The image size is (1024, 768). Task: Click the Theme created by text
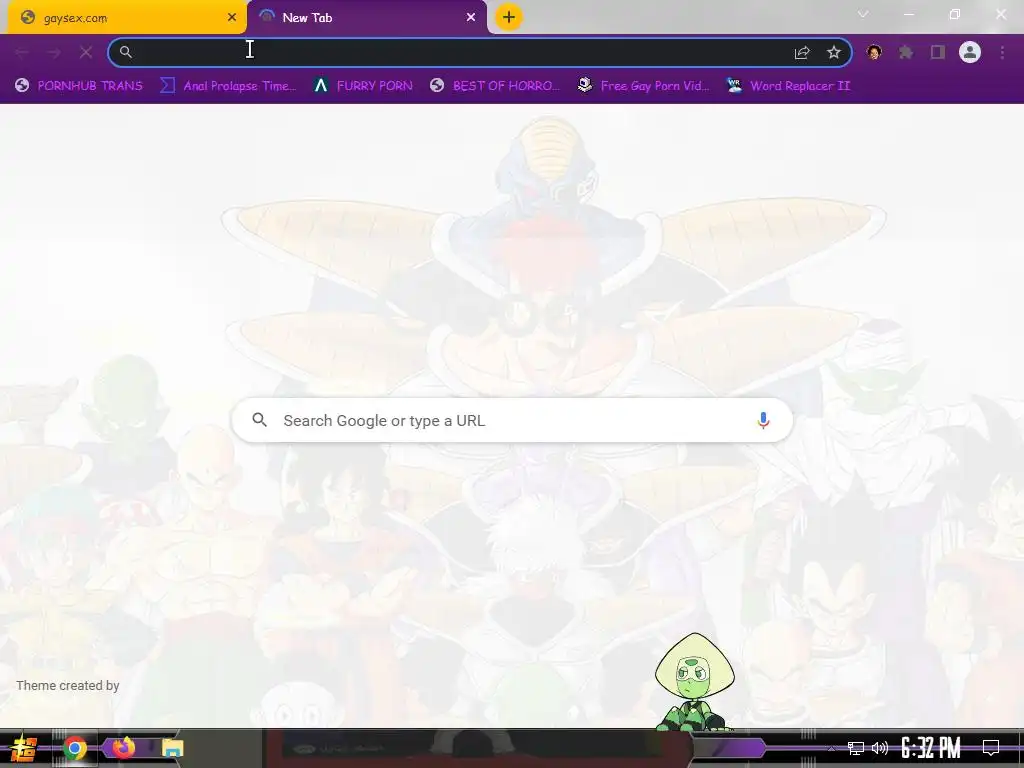click(x=68, y=686)
